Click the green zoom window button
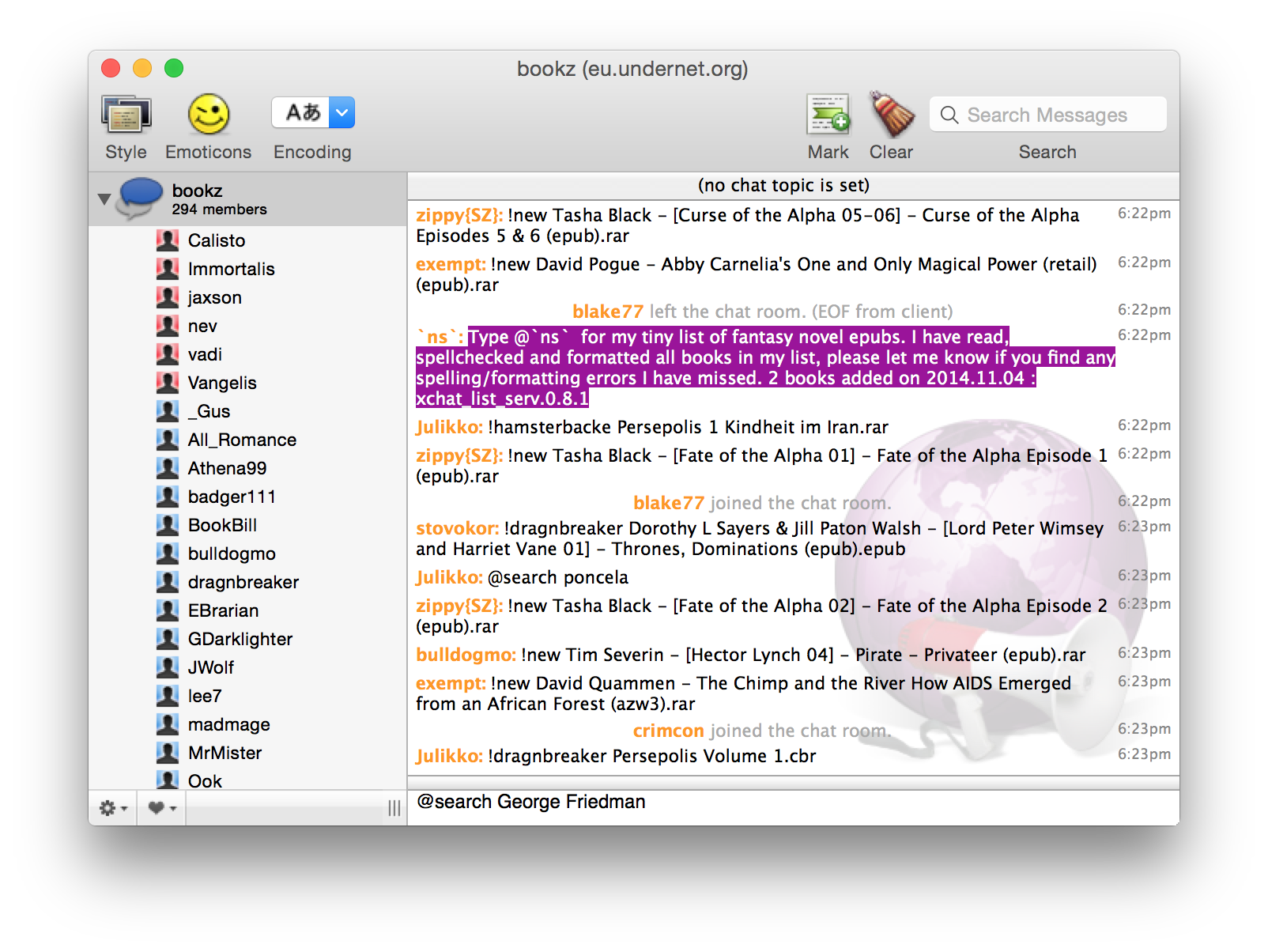Image resolution: width=1268 pixels, height=952 pixels. [174, 69]
